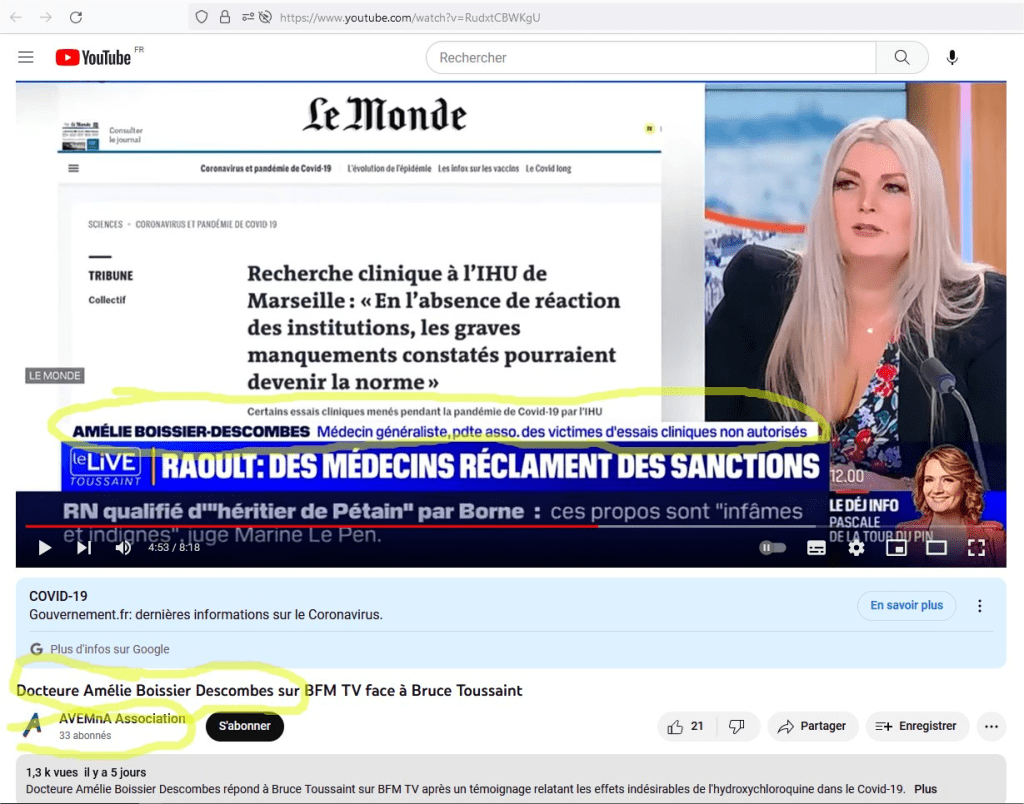Subscribe with the "S'abonner" button
Screen dimensions: 1024x804
(x=245, y=727)
